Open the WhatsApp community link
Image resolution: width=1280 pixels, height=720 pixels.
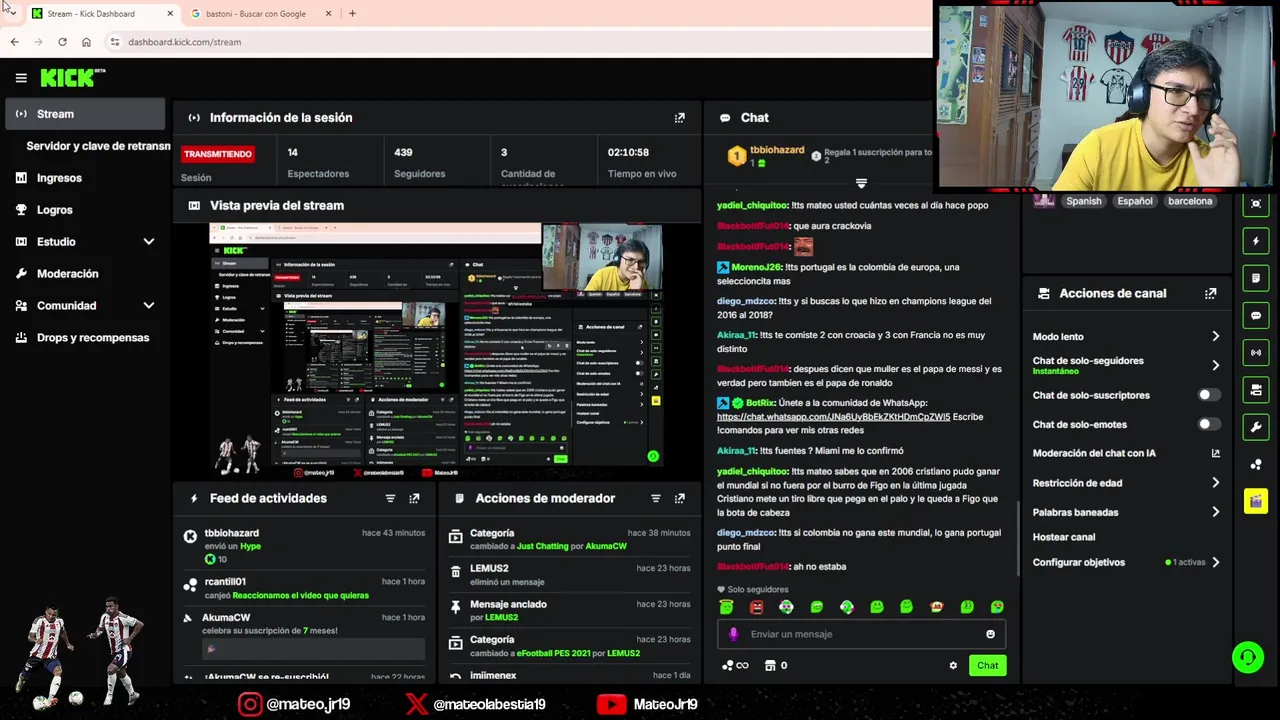tap(833, 417)
